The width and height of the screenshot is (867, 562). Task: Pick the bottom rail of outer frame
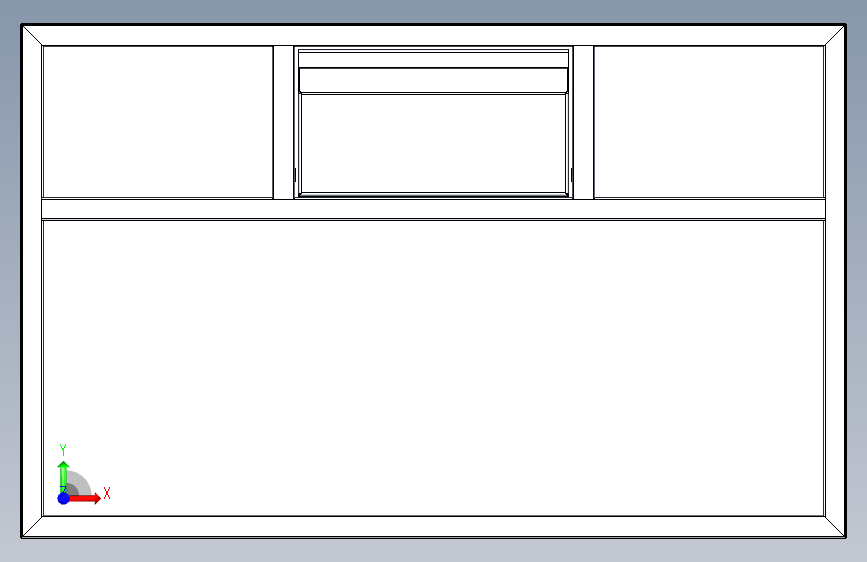coord(434,527)
